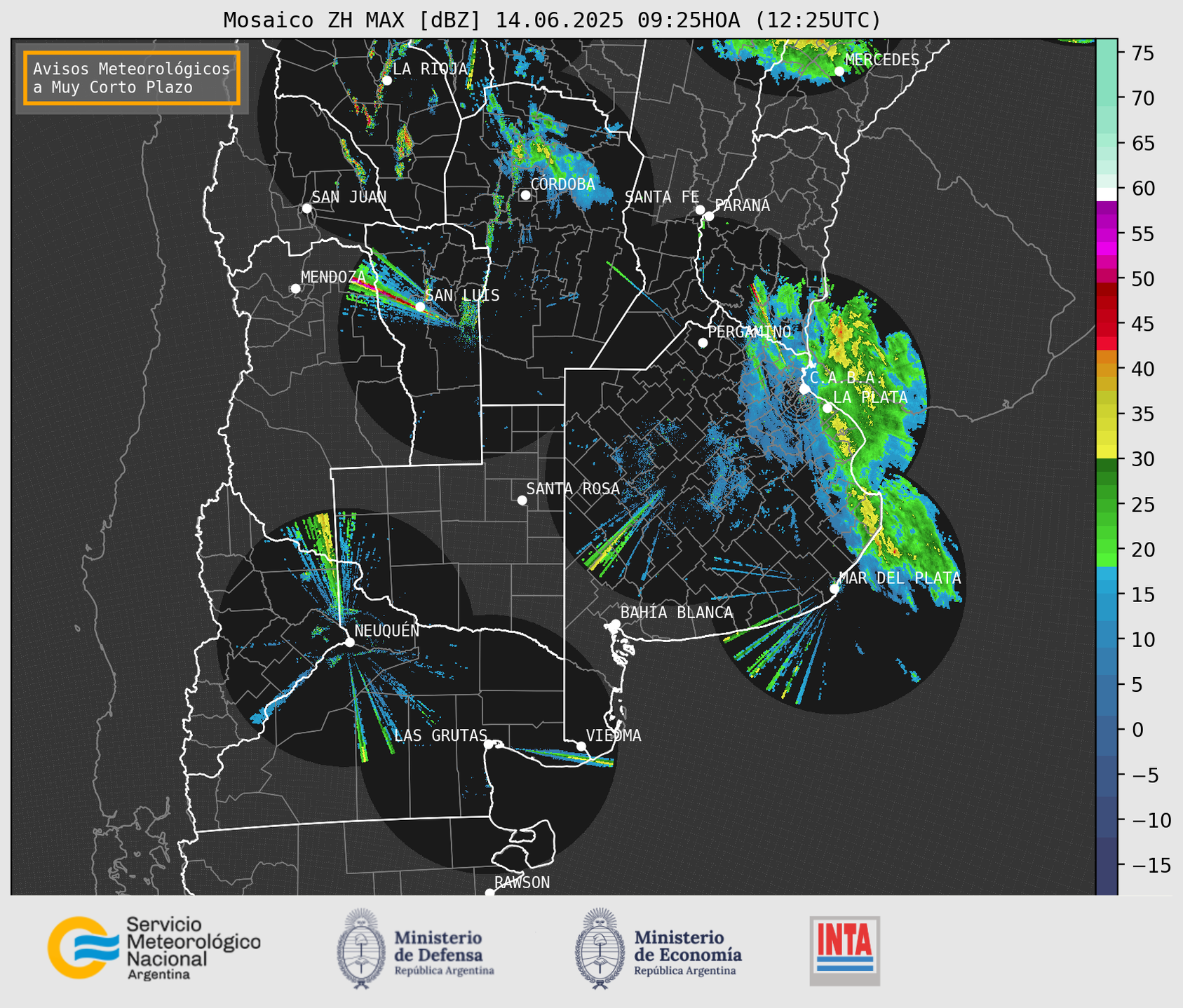Click the Servicio Meteorológico Nacional logo

tap(154, 948)
